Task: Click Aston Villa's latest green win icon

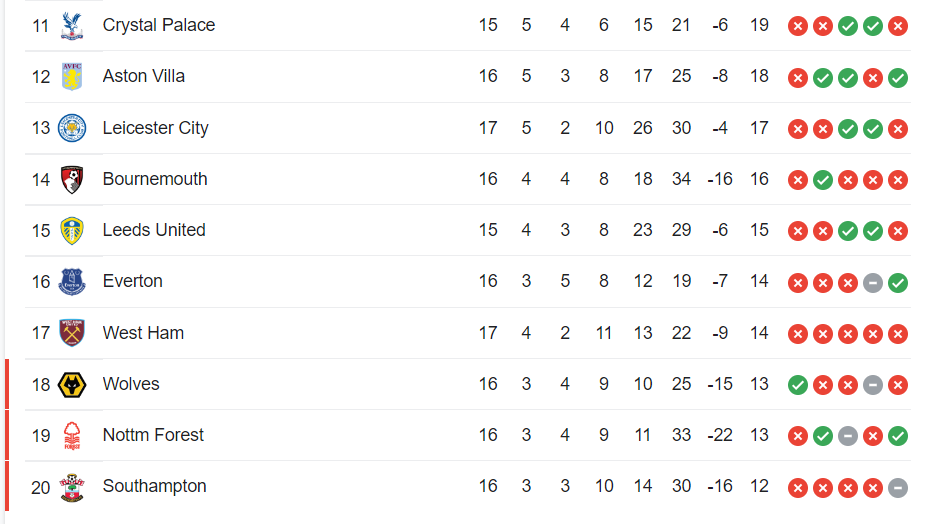Action: point(898,78)
